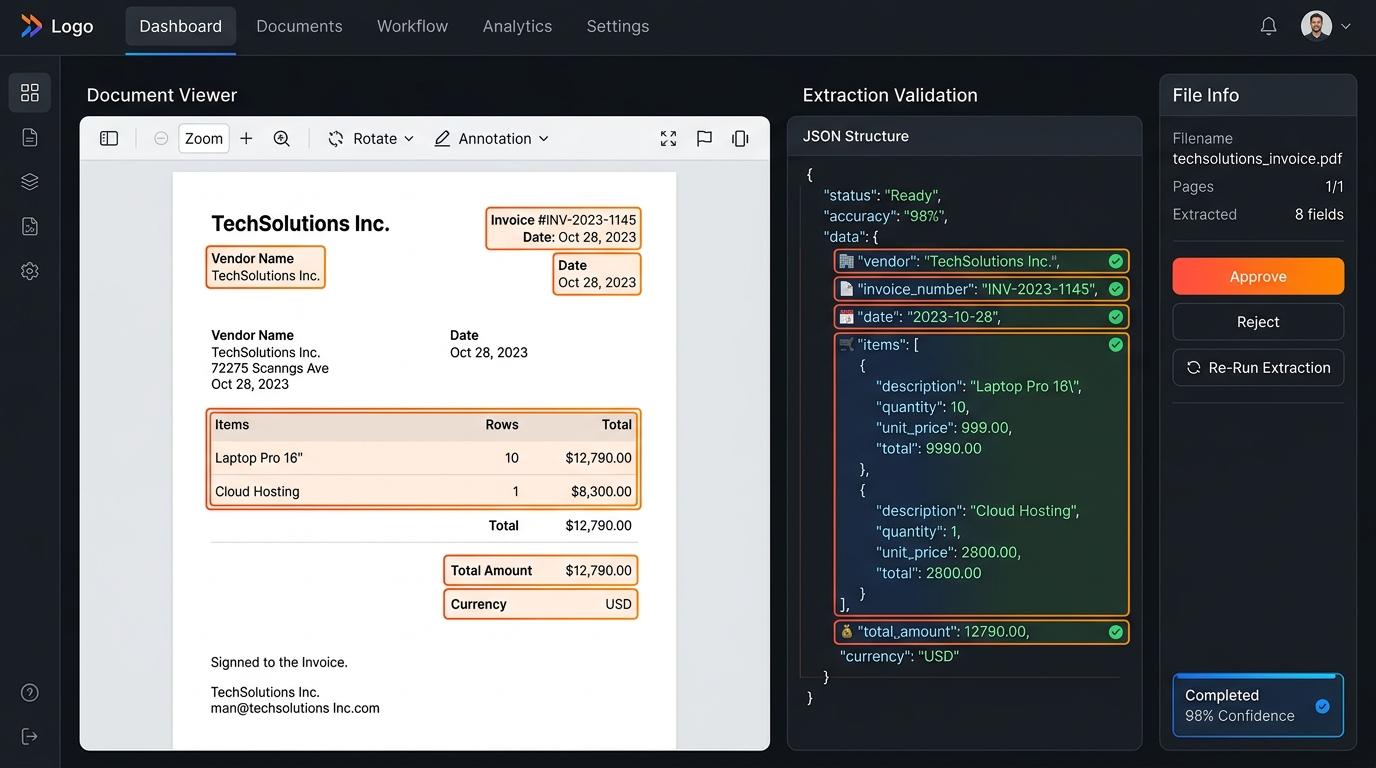Expand the profile dropdown chevron
This screenshot has width=1376, height=768.
(x=1346, y=27)
